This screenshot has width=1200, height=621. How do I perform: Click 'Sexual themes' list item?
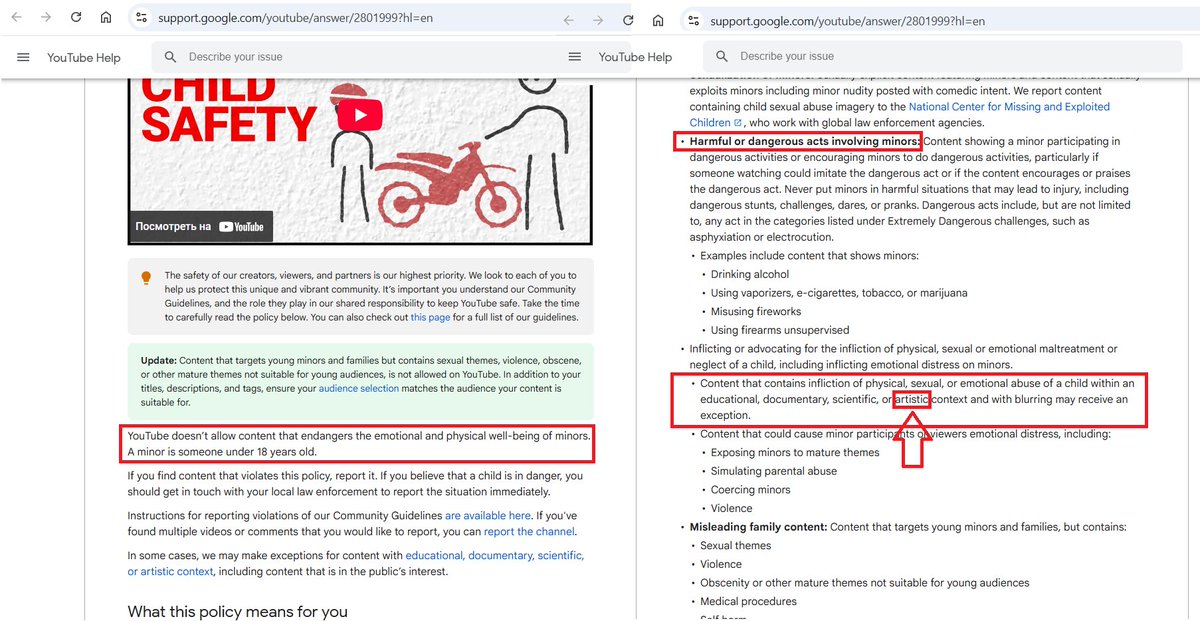point(736,546)
